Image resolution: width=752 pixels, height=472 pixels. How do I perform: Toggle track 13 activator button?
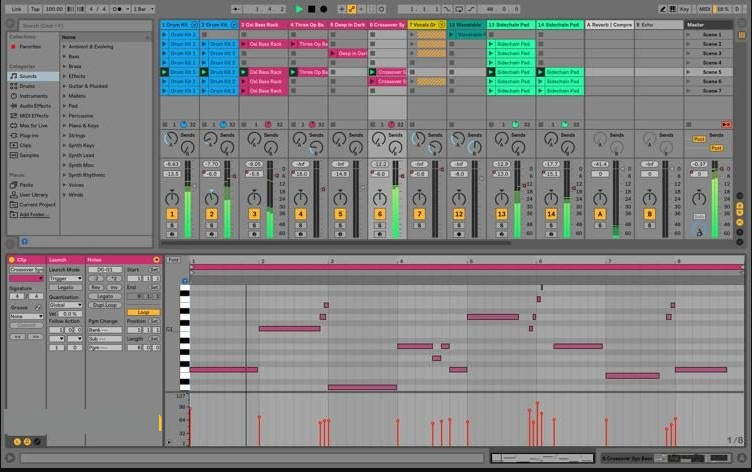tap(501, 214)
